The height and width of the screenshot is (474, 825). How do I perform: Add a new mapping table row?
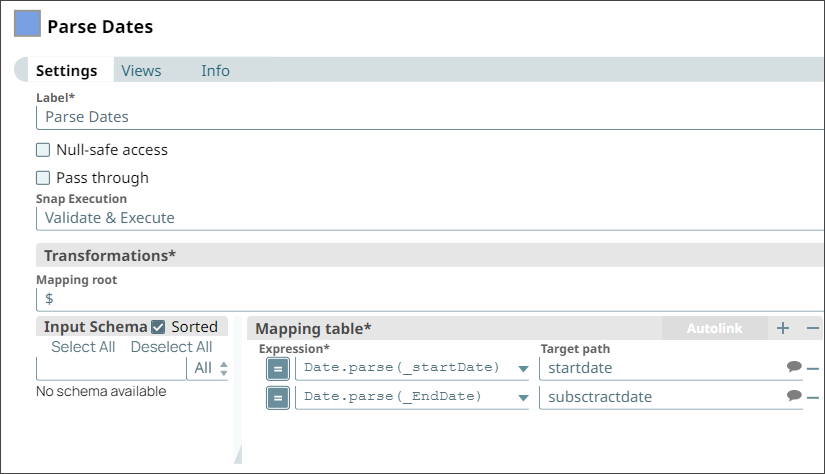[x=783, y=328]
